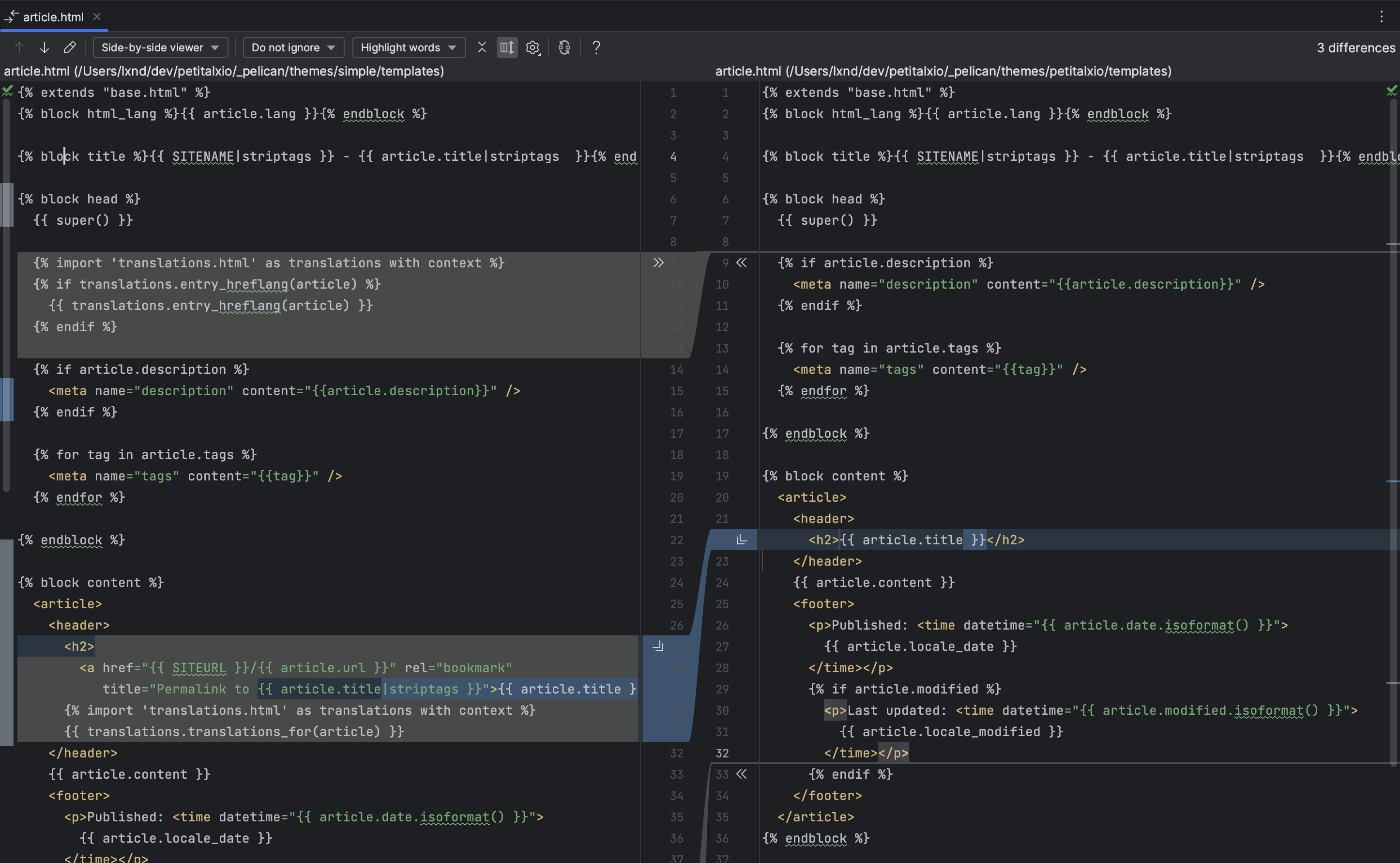Click the left "{% if translations.entry_hreflang(article) %}" line
Viewport: 1400px width, 863px height.
pyautogui.click(x=207, y=284)
